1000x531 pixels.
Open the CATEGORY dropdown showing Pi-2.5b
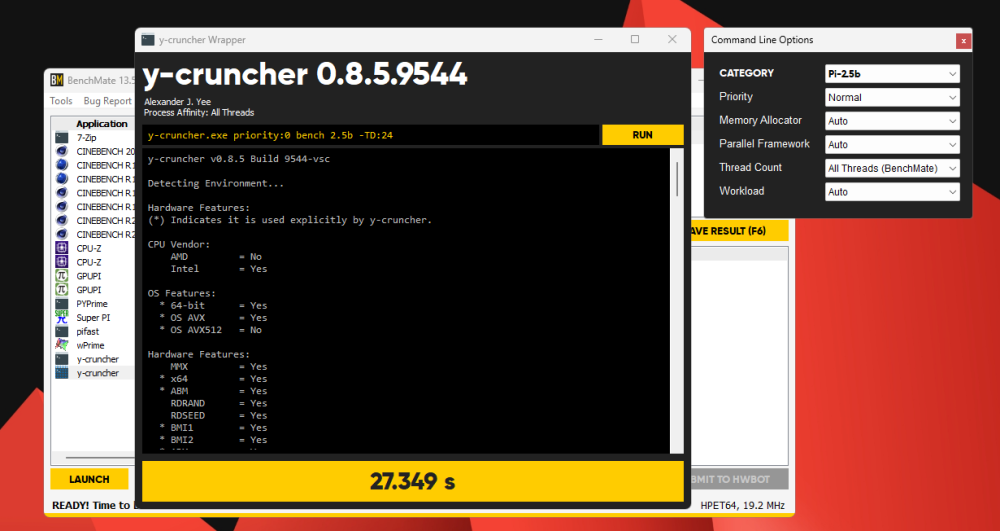[892, 74]
